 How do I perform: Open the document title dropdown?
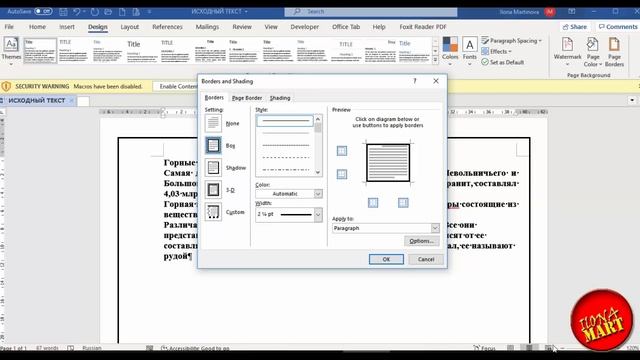[246, 12]
